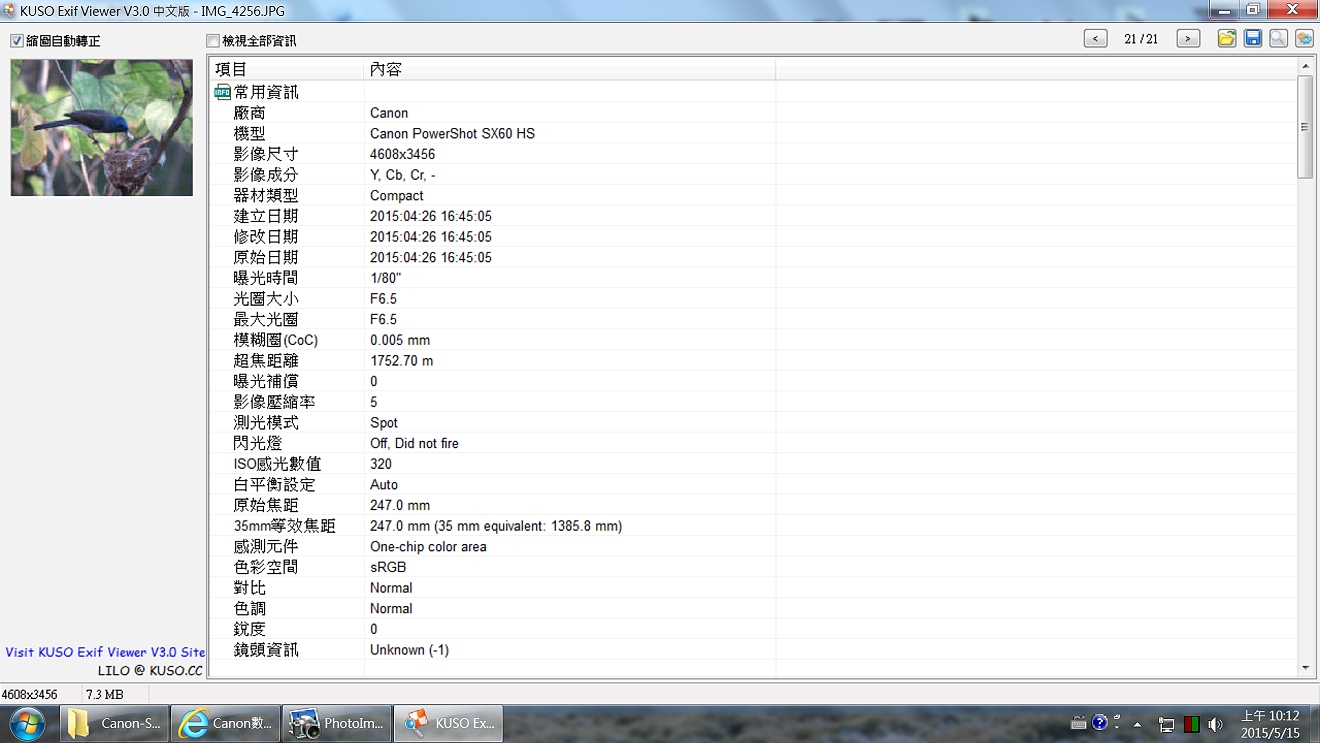
Task: Enable the 檢視全部資訊 checkbox
Action: click(212, 41)
